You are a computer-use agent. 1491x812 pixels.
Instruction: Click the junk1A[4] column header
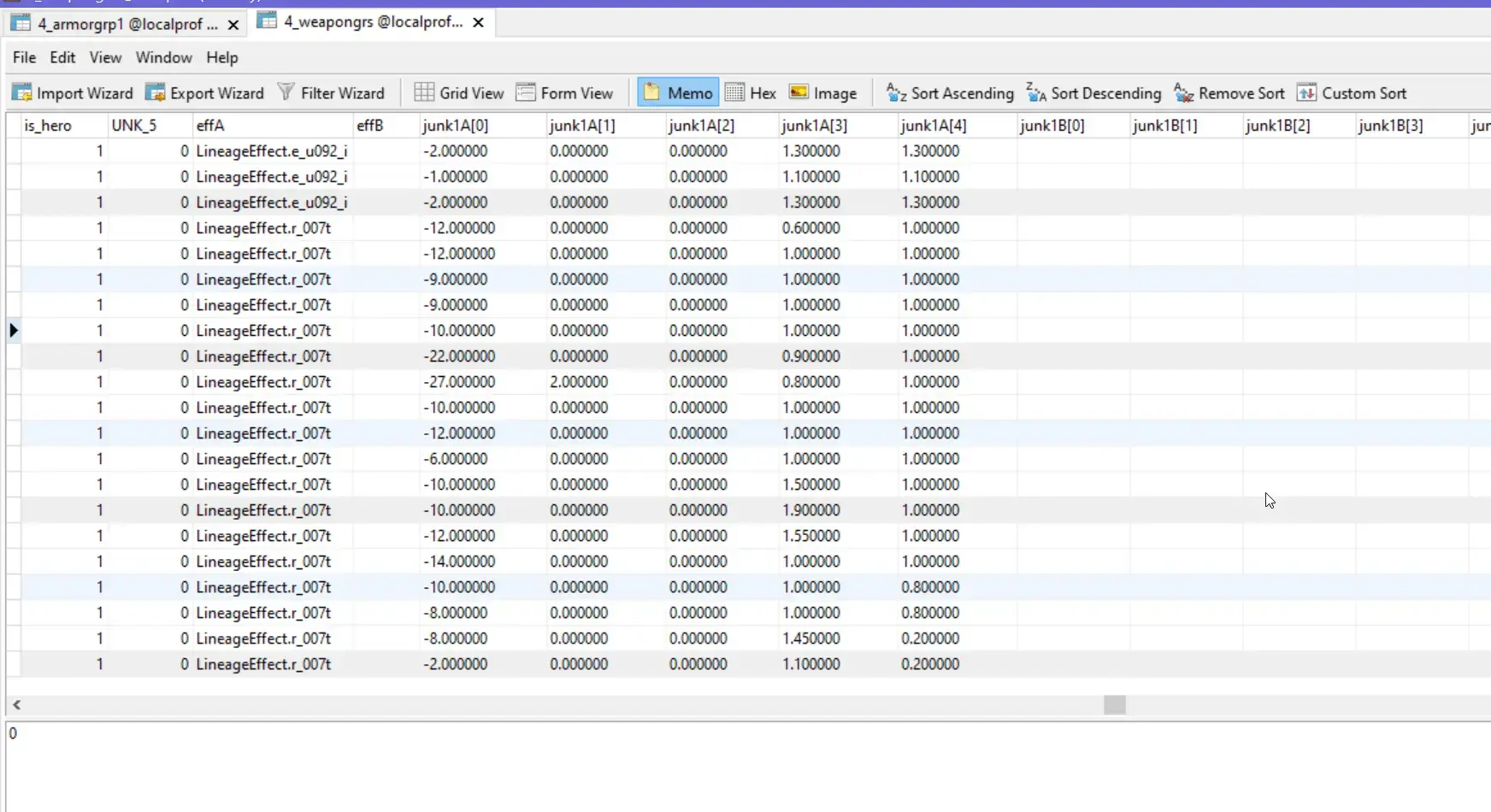(957, 126)
